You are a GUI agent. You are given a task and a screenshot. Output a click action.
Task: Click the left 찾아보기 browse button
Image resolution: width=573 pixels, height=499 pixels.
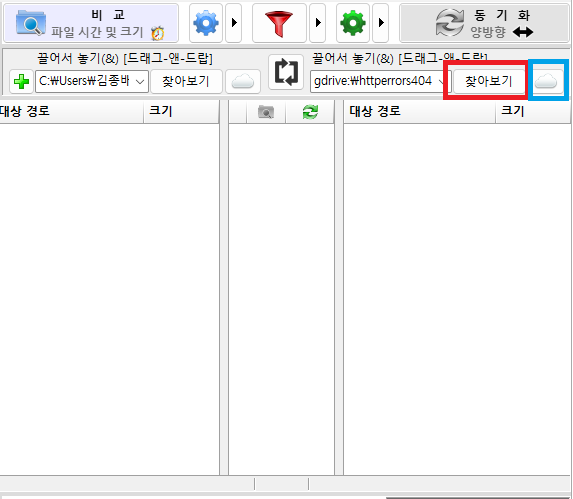[x=186, y=81]
